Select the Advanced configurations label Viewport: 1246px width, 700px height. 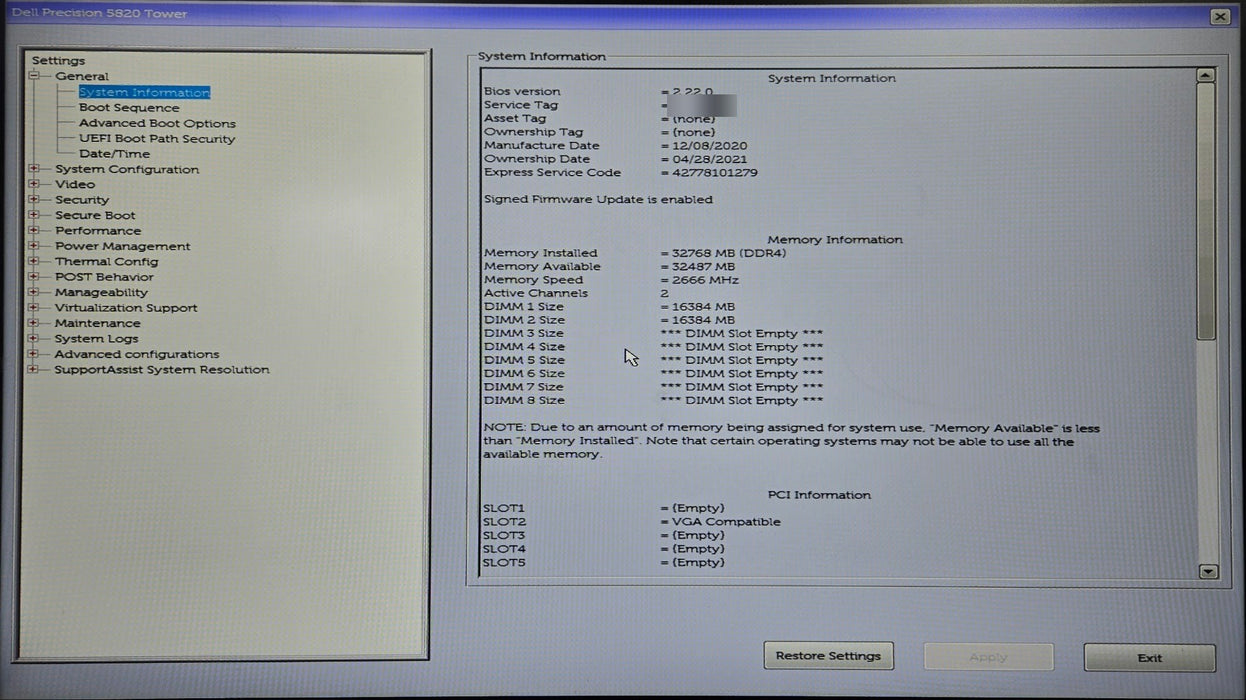(x=137, y=354)
